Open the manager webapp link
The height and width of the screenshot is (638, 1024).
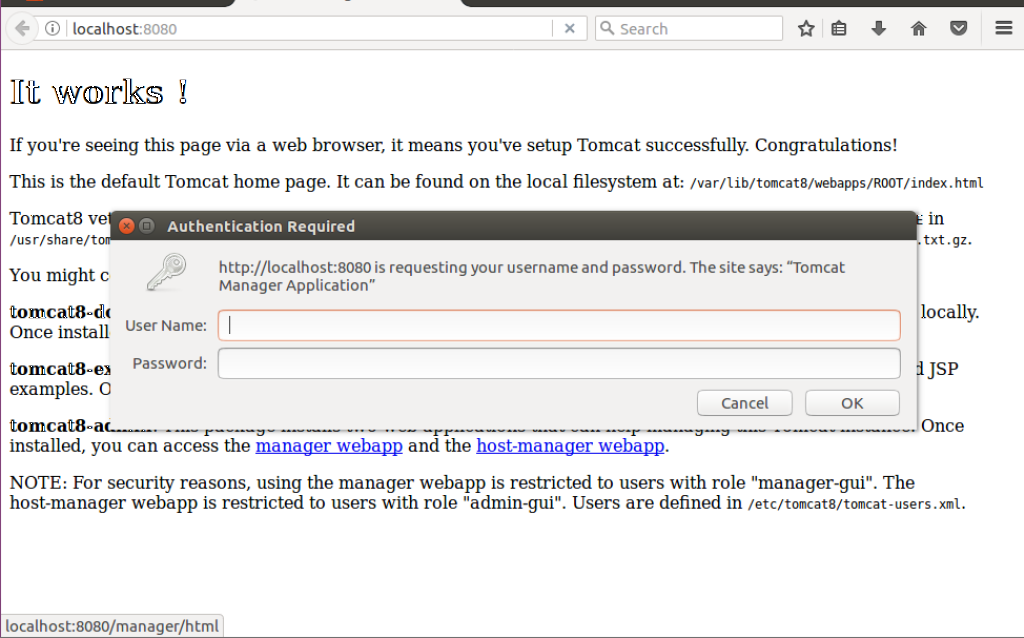pos(329,446)
